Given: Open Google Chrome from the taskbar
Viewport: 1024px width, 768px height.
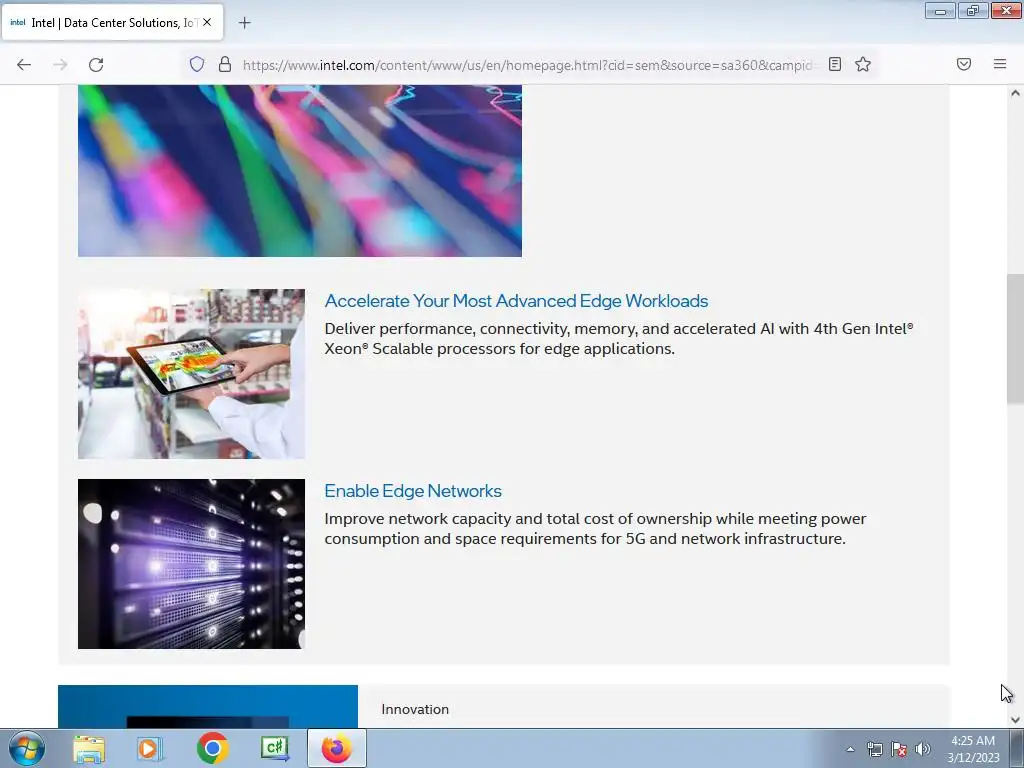Looking at the screenshot, I should coord(212,748).
